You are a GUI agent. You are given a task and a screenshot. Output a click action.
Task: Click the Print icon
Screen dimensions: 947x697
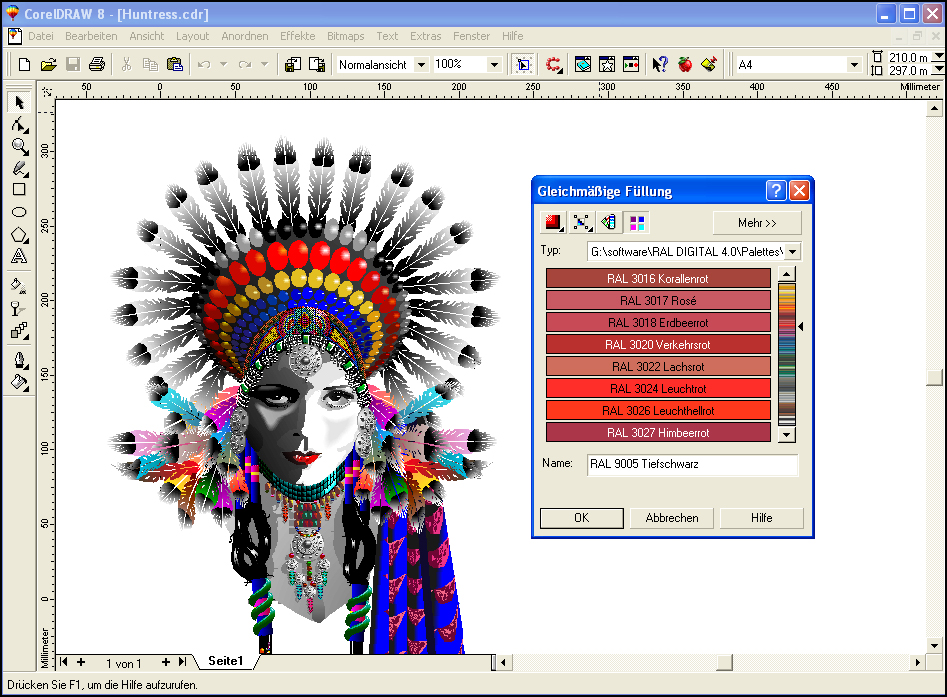(97, 64)
